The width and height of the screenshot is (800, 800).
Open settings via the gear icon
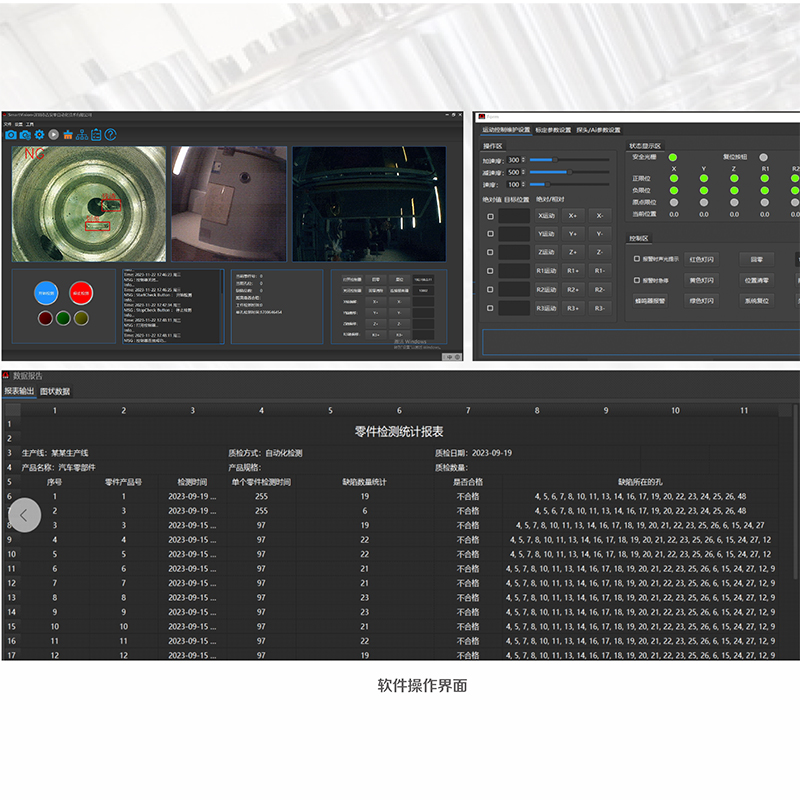(40, 134)
